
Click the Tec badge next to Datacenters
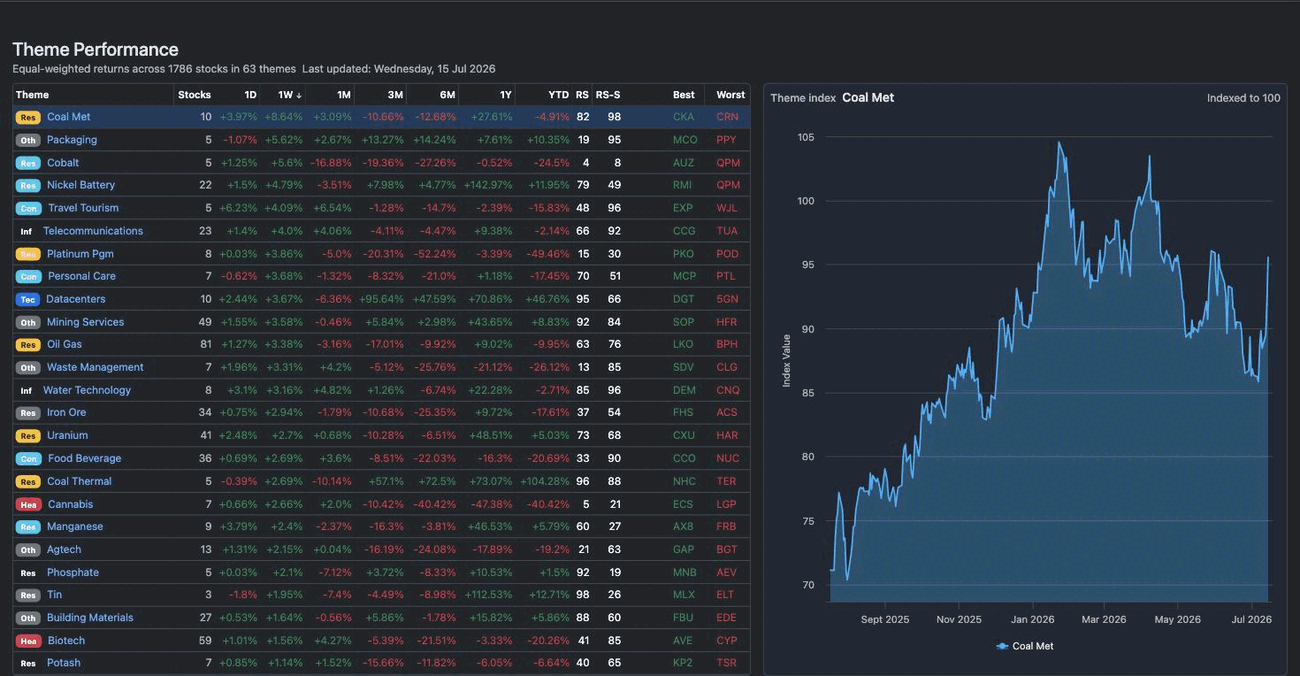pos(27,299)
